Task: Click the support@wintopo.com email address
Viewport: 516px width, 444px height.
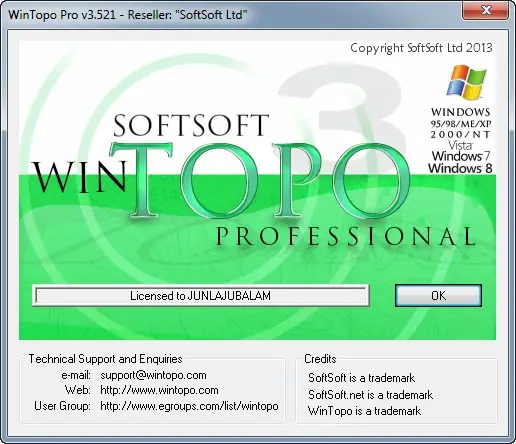Action: [x=153, y=375]
